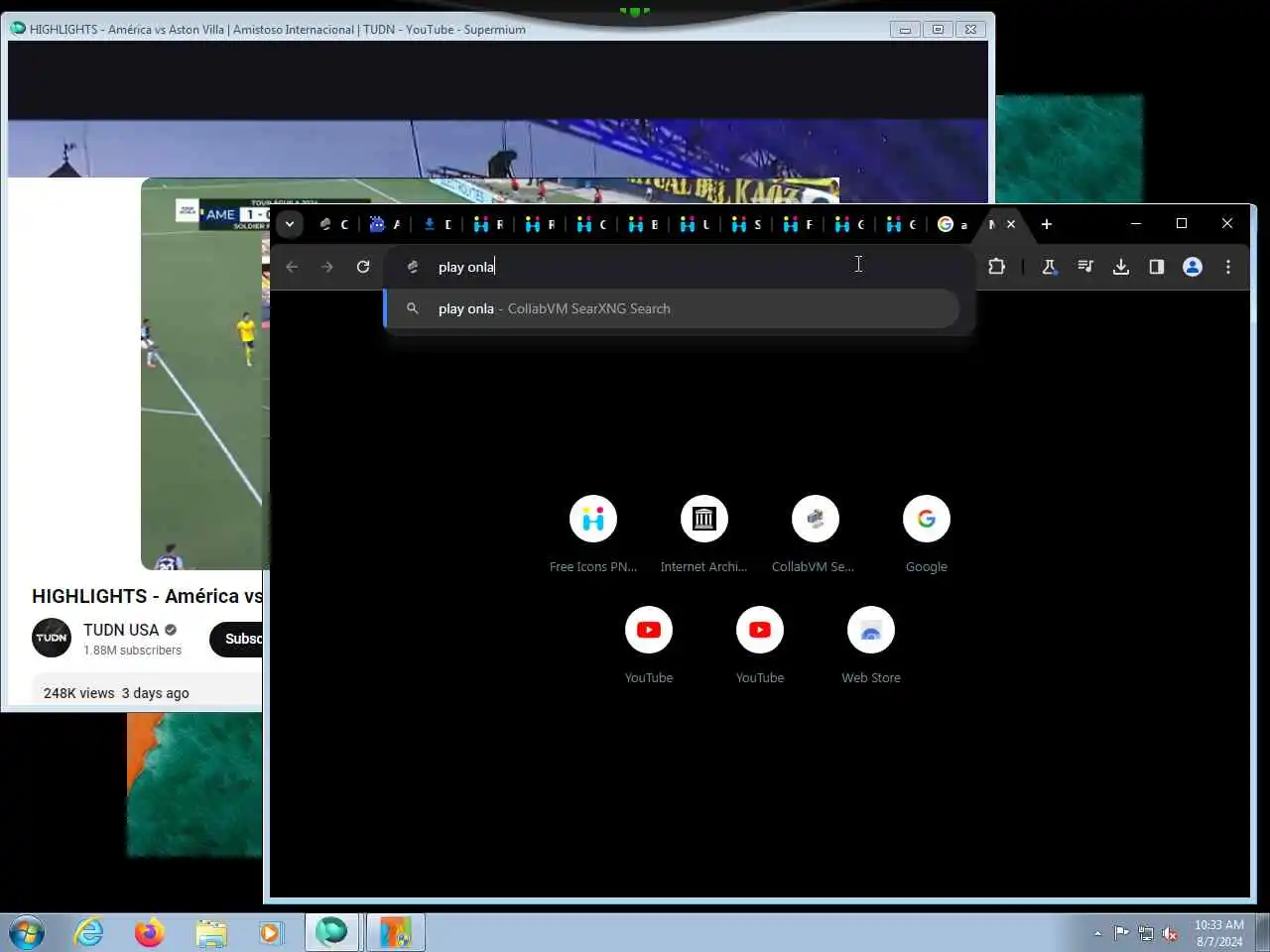Open the network icon in the tray
Image resolution: width=1270 pixels, height=952 pixels.
click(1146, 933)
